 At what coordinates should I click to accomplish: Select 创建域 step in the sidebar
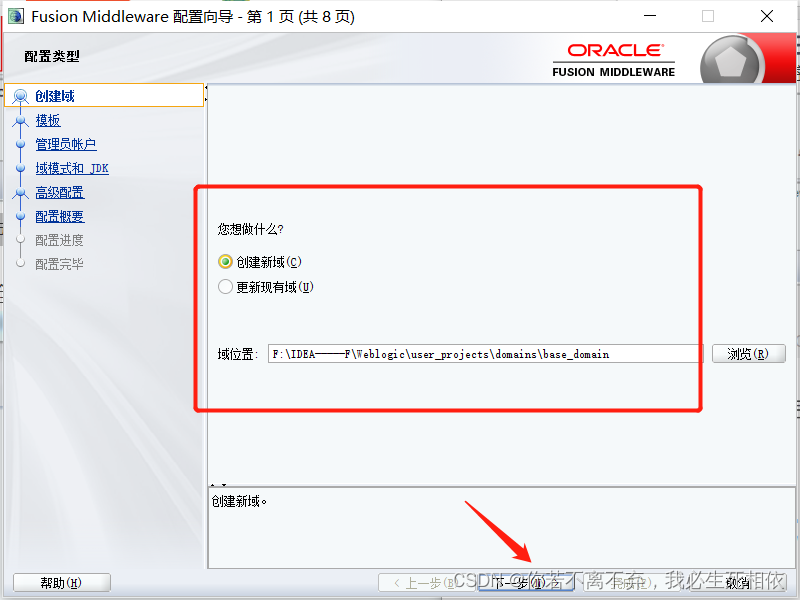(104, 95)
